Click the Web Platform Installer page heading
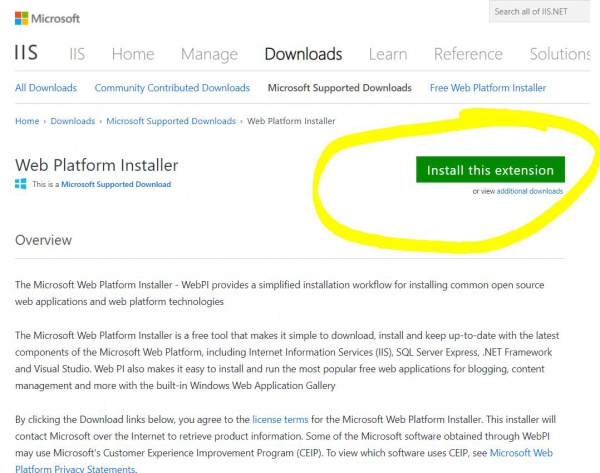Image resolution: width=600 pixels, height=473 pixels. pos(96,165)
